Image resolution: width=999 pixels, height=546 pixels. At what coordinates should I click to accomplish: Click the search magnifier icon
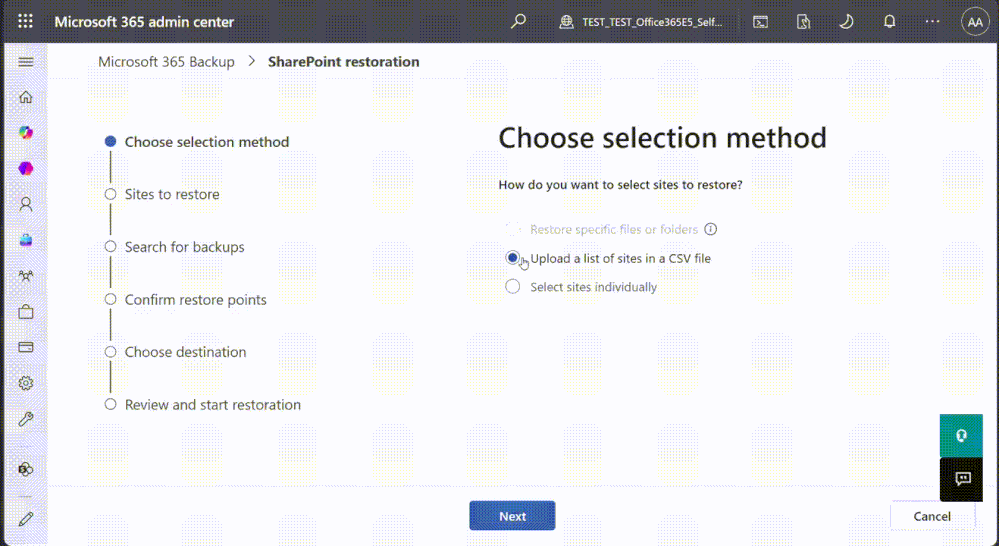pyautogui.click(x=518, y=21)
